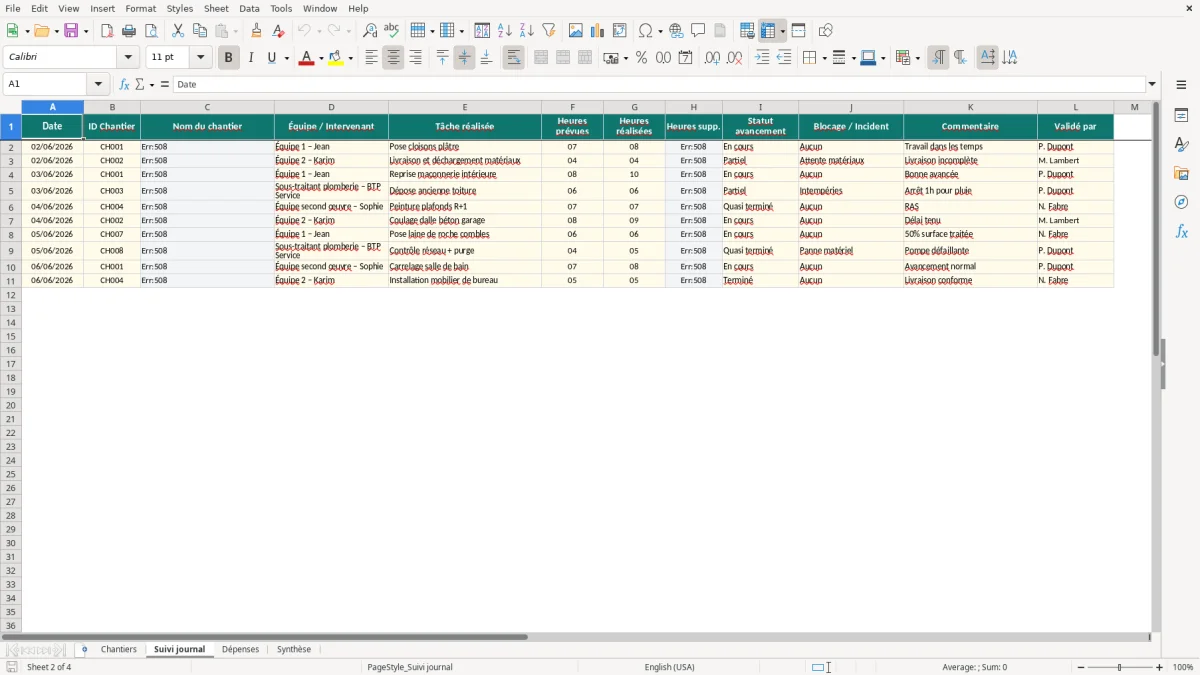Screen dimensions: 1200x675
Task: Click the Function Wizard fx icon
Action: click(125, 85)
